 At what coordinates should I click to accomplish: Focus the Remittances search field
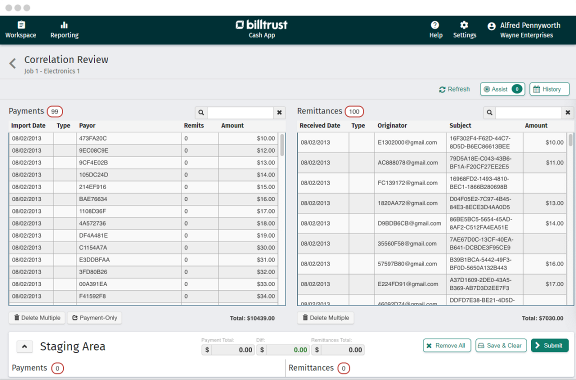[528, 112]
